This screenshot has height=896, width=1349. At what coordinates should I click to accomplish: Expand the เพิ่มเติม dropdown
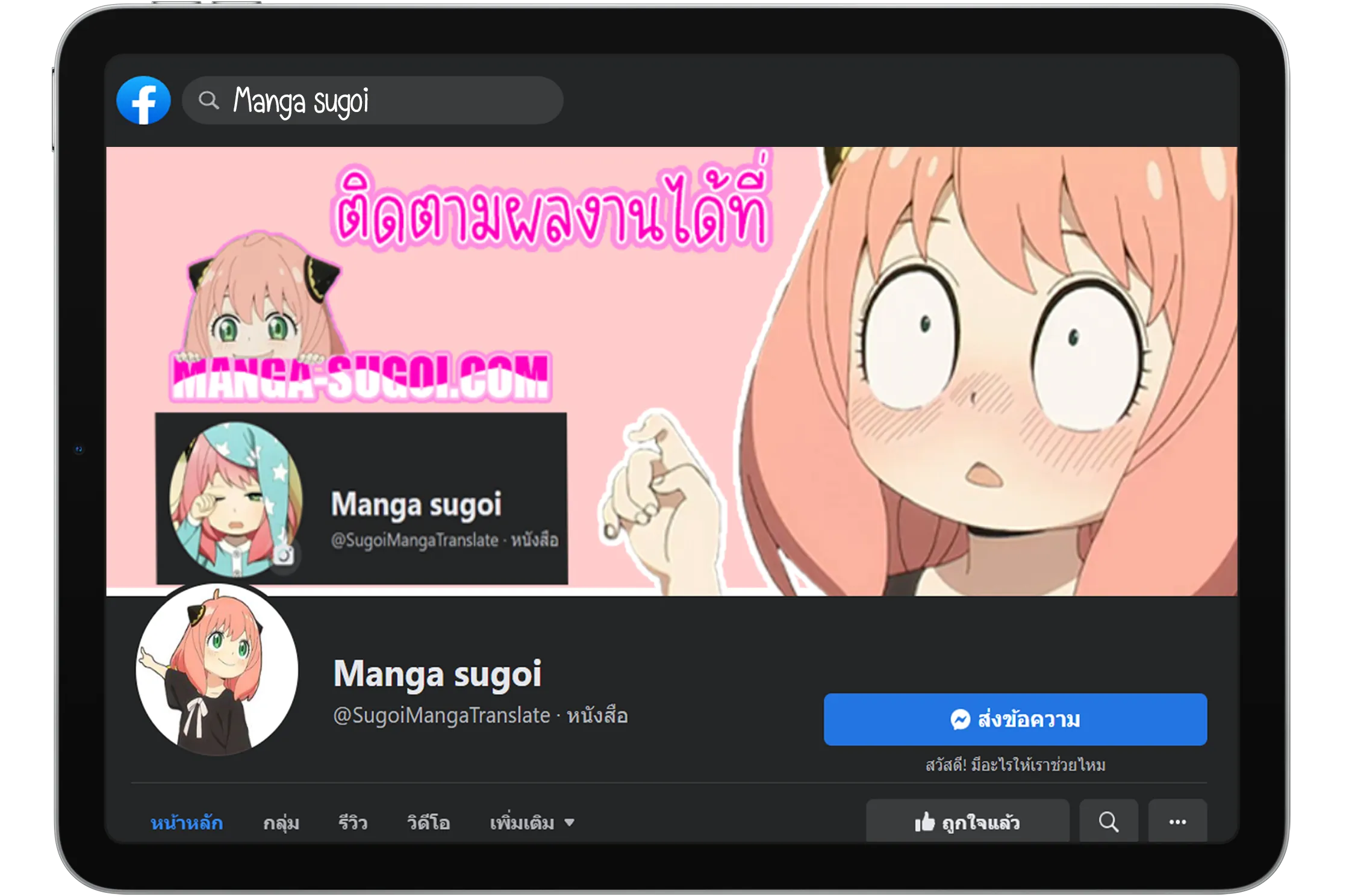pyautogui.click(x=532, y=823)
